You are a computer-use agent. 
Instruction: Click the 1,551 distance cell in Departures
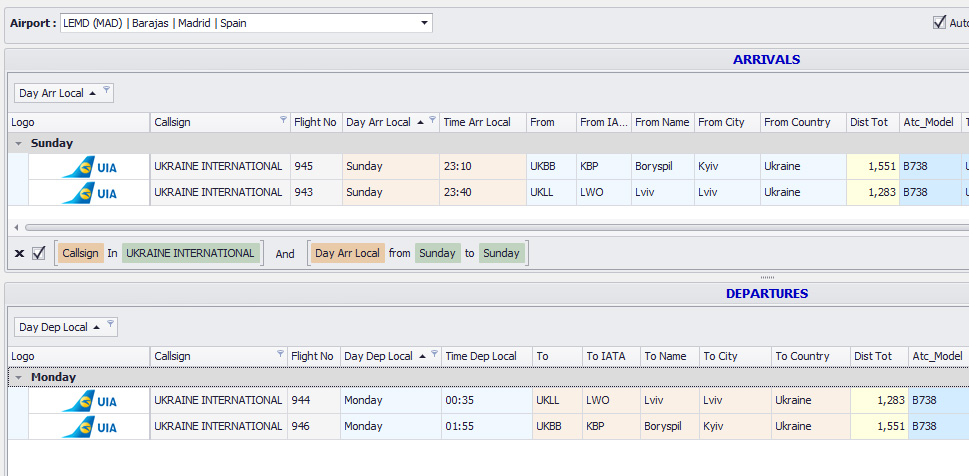(x=879, y=427)
